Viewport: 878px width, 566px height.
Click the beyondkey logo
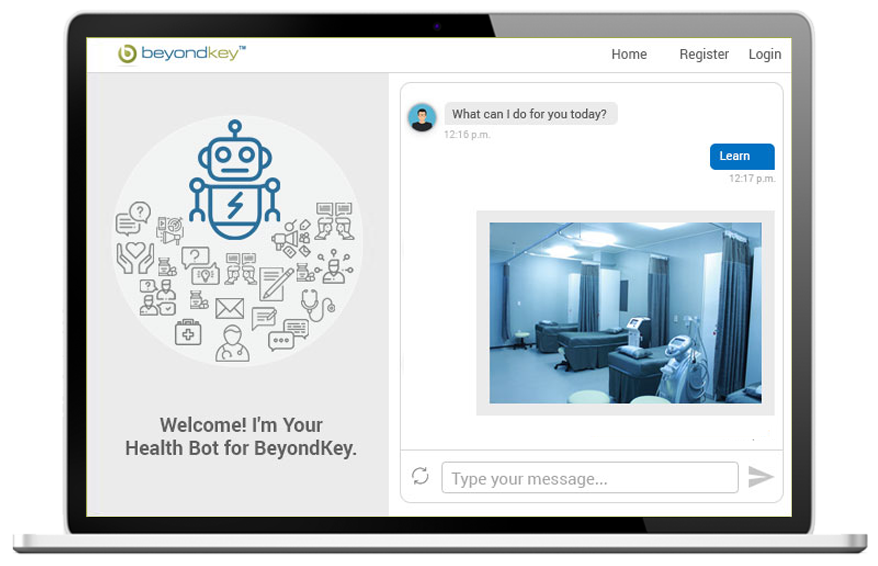pos(182,54)
